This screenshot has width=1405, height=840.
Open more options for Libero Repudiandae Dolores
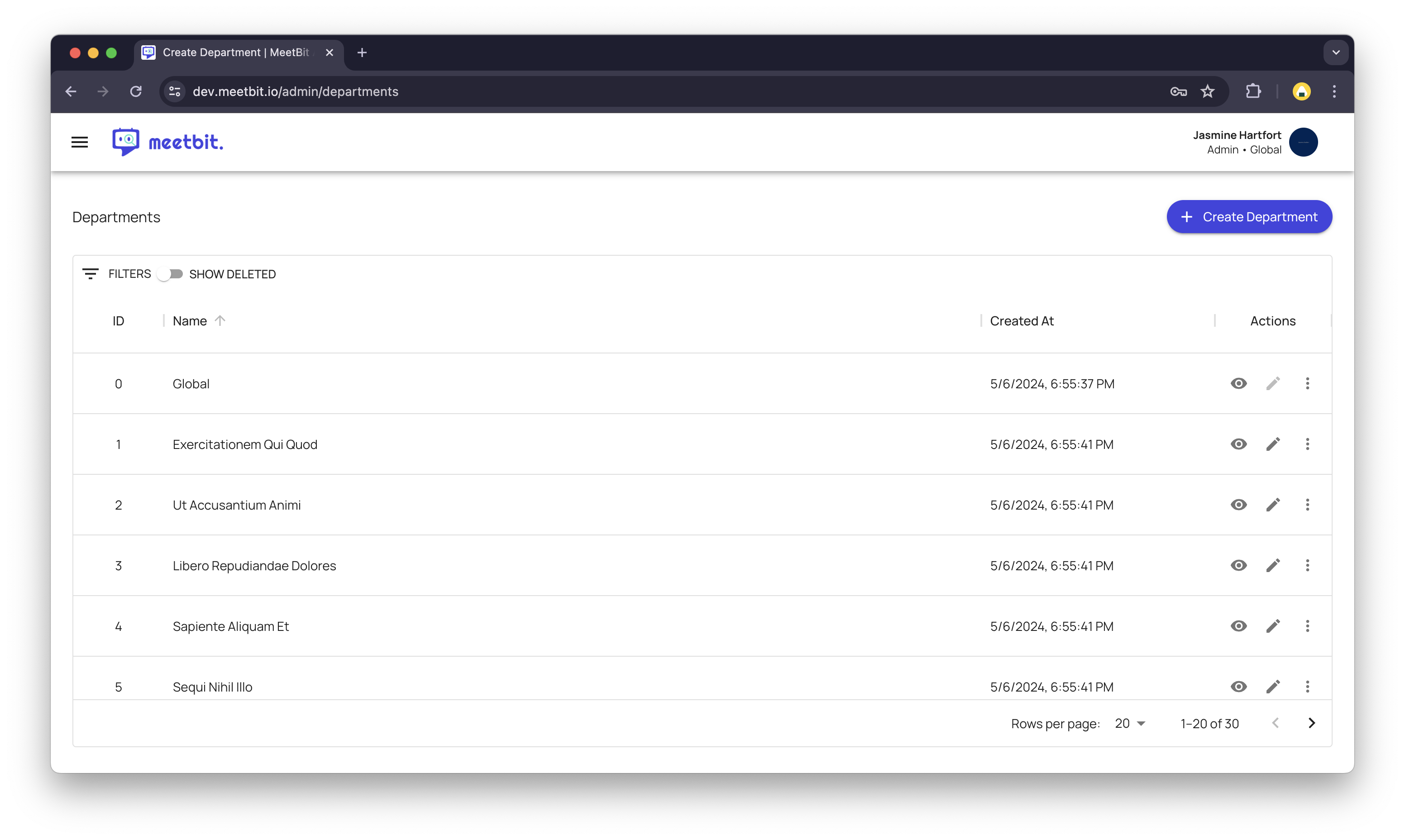1307,565
